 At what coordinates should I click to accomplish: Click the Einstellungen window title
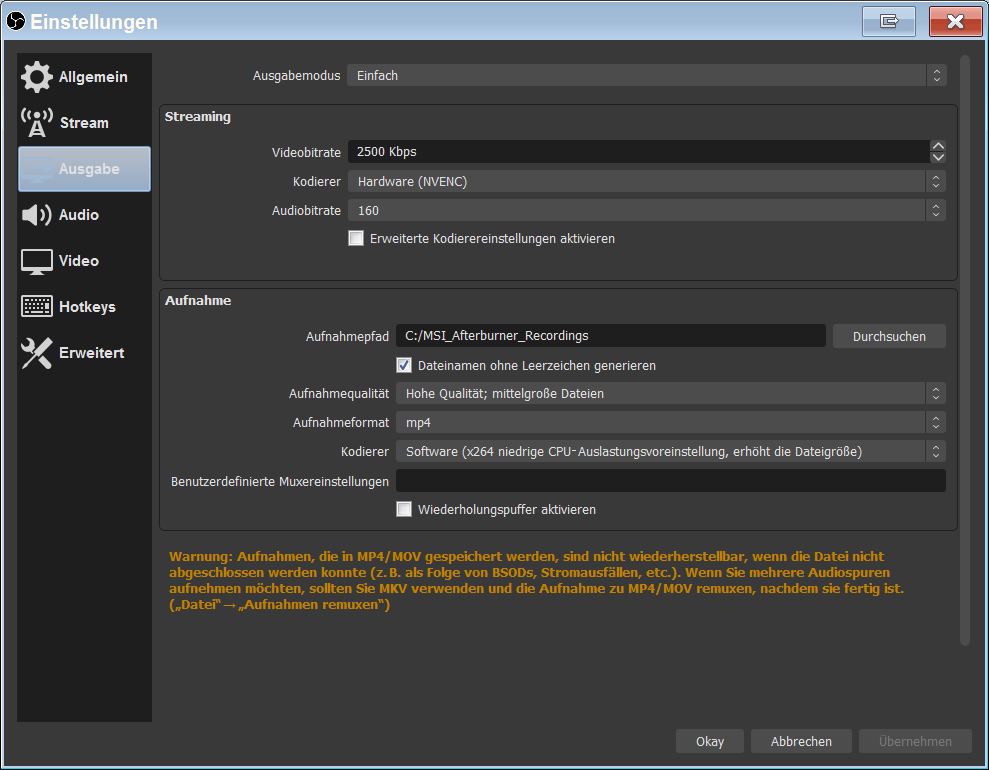pos(94,22)
